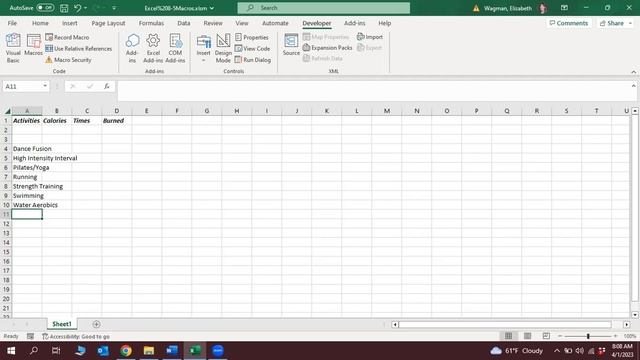Open the Undo history dropdown
The width and height of the screenshot is (640, 360).
pos(85,8)
